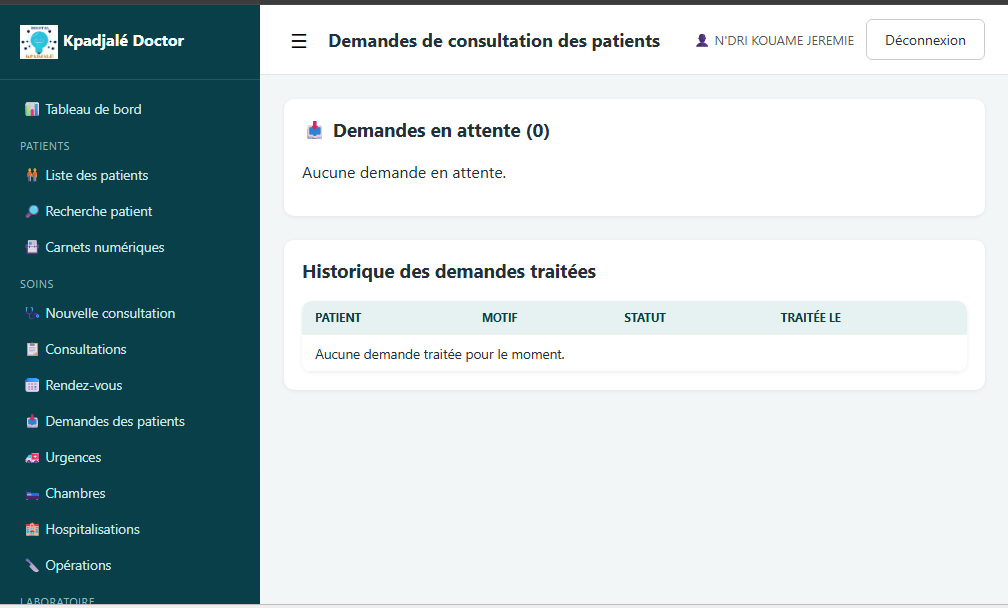Click the PATIENT column header
The image size is (1008, 608).
pos(338,317)
